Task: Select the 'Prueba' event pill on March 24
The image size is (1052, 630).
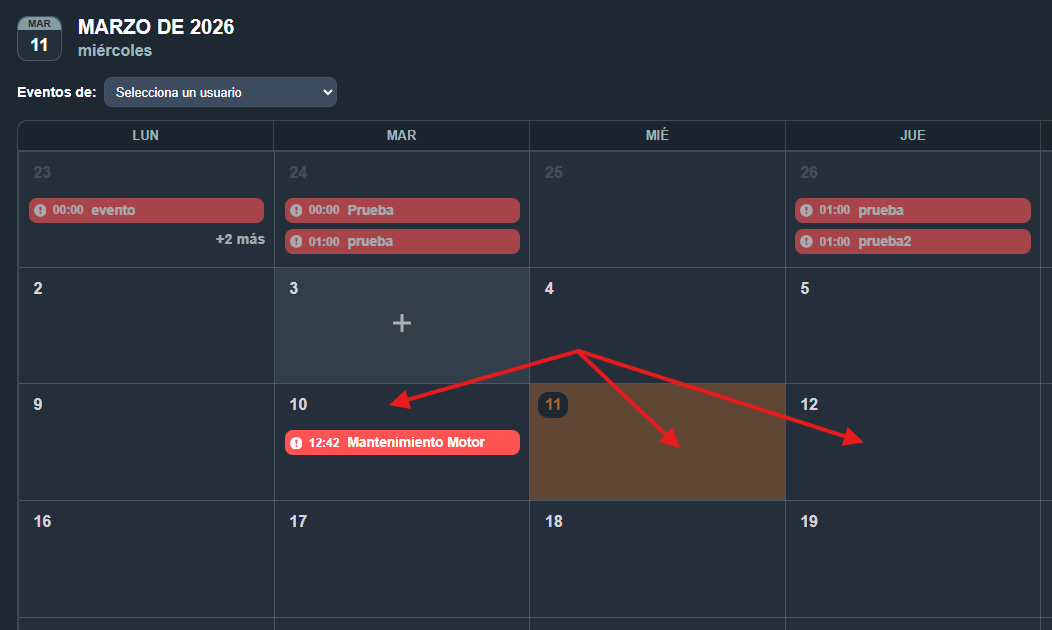Action: (402, 210)
